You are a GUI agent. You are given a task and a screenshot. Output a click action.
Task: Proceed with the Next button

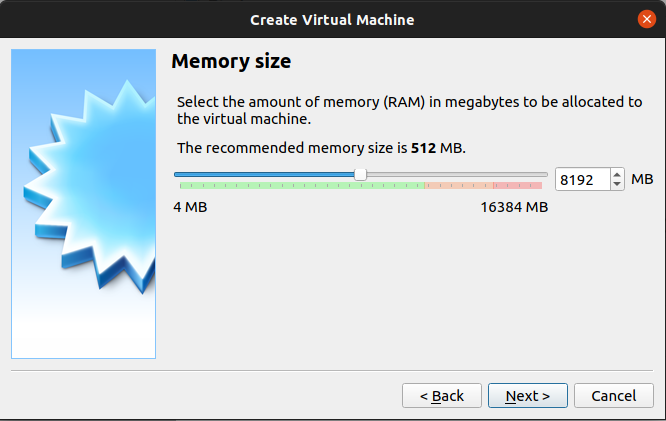click(x=527, y=396)
